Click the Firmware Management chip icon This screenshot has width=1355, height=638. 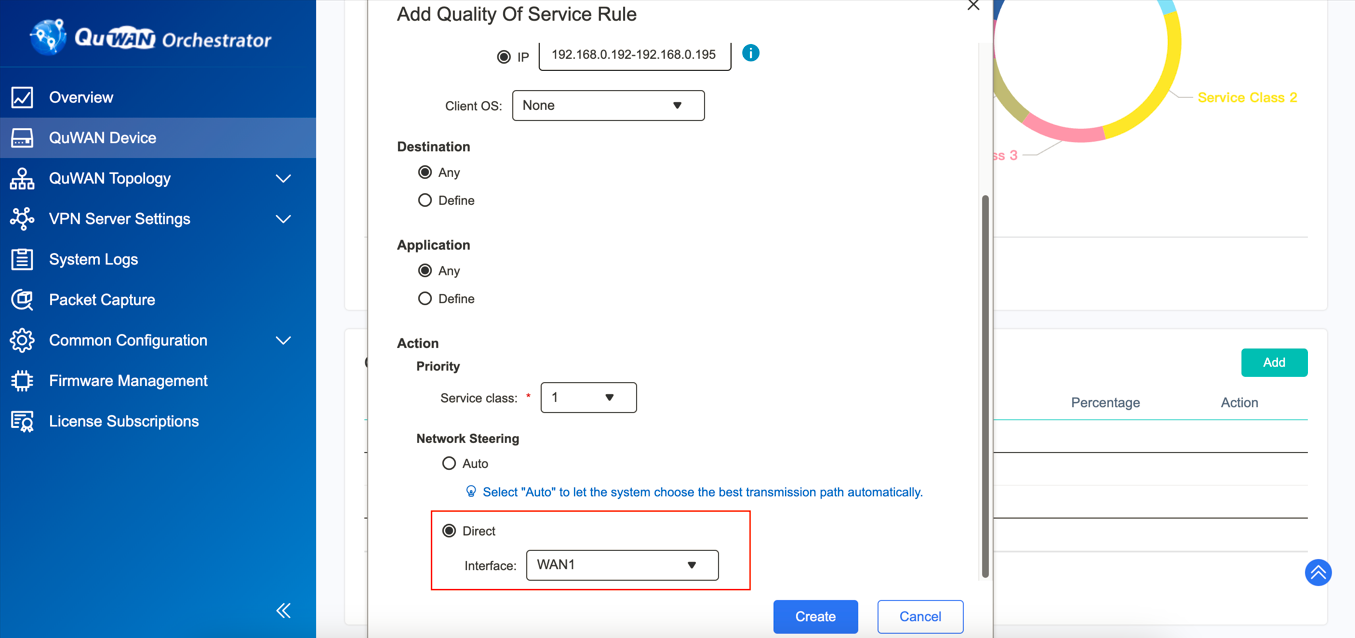[x=22, y=381]
